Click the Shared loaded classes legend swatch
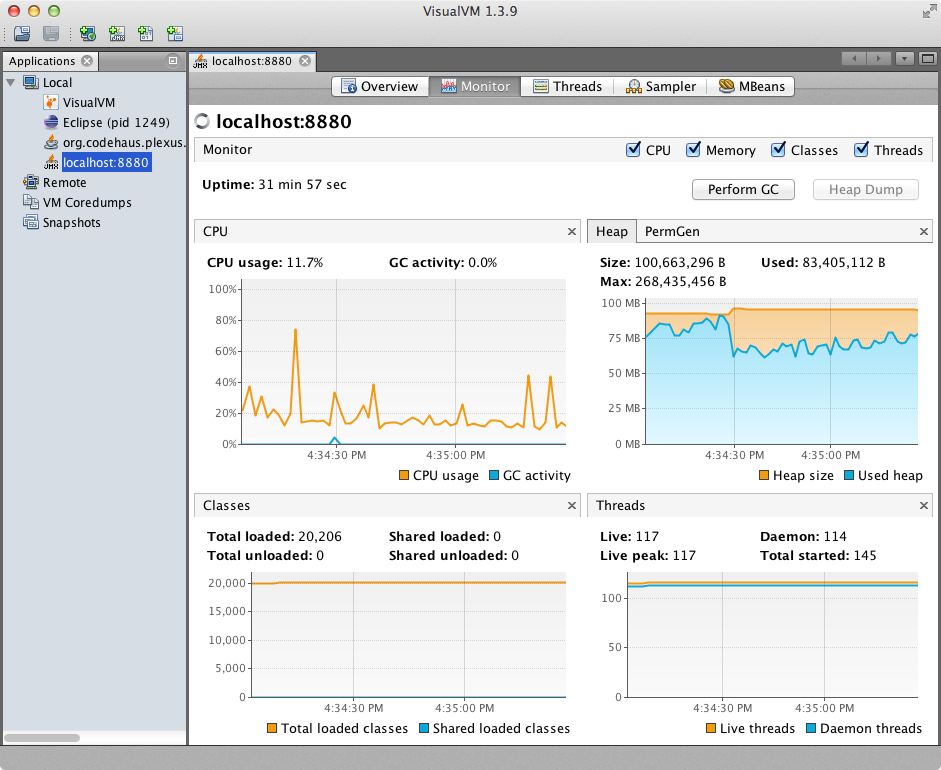The height and width of the screenshot is (770, 941). 424,728
